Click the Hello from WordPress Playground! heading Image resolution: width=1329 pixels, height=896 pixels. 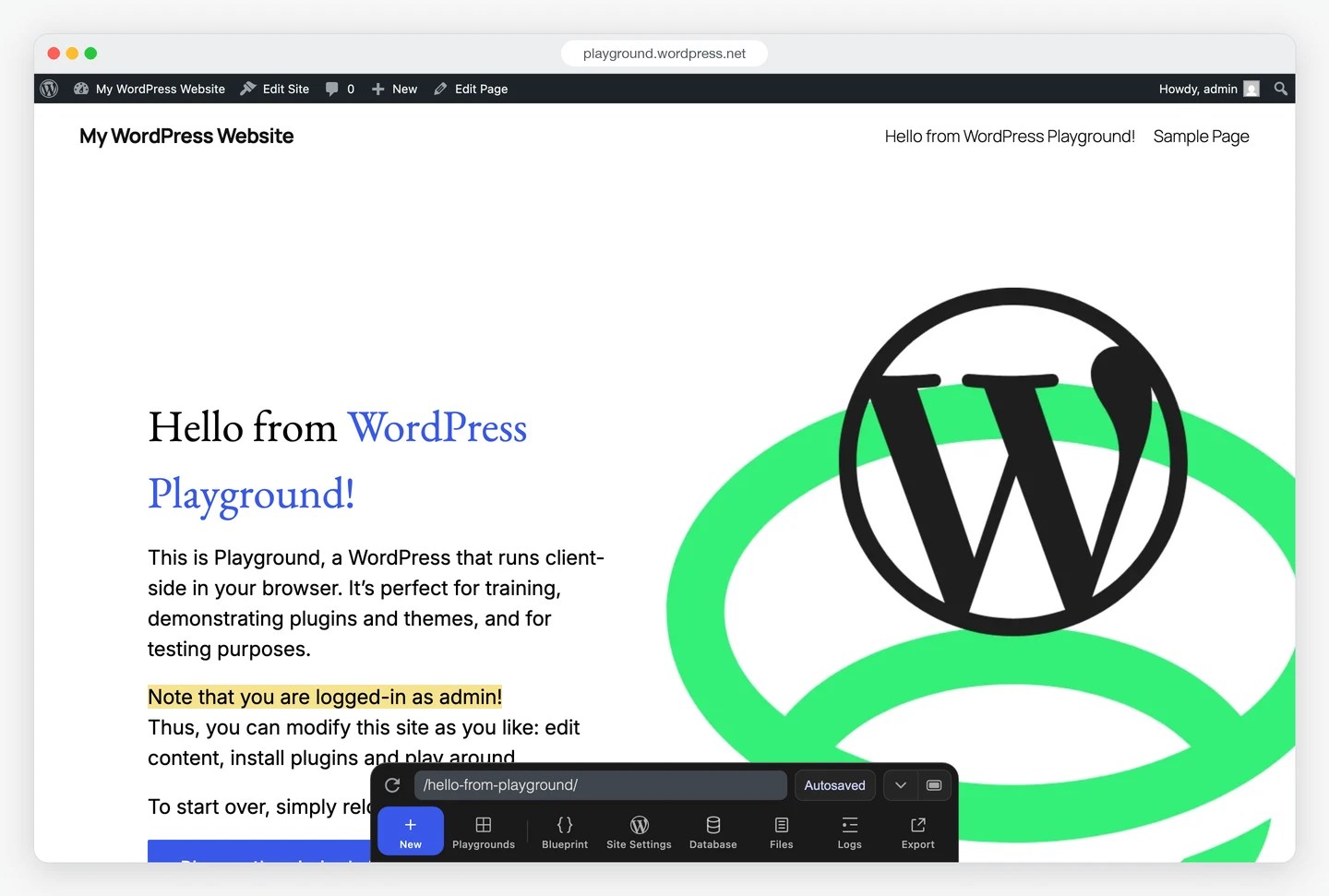pyautogui.click(x=338, y=460)
